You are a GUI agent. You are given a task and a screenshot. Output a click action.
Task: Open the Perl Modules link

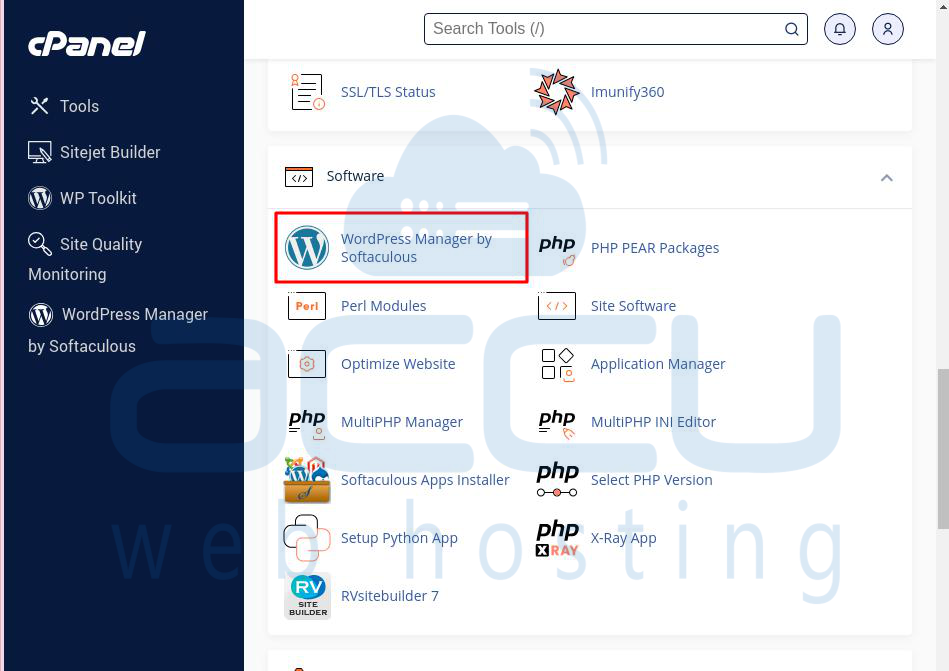[x=384, y=306]
